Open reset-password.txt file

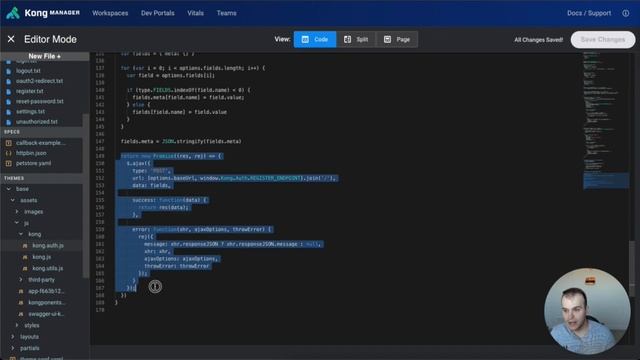click(x=40, y=101)
